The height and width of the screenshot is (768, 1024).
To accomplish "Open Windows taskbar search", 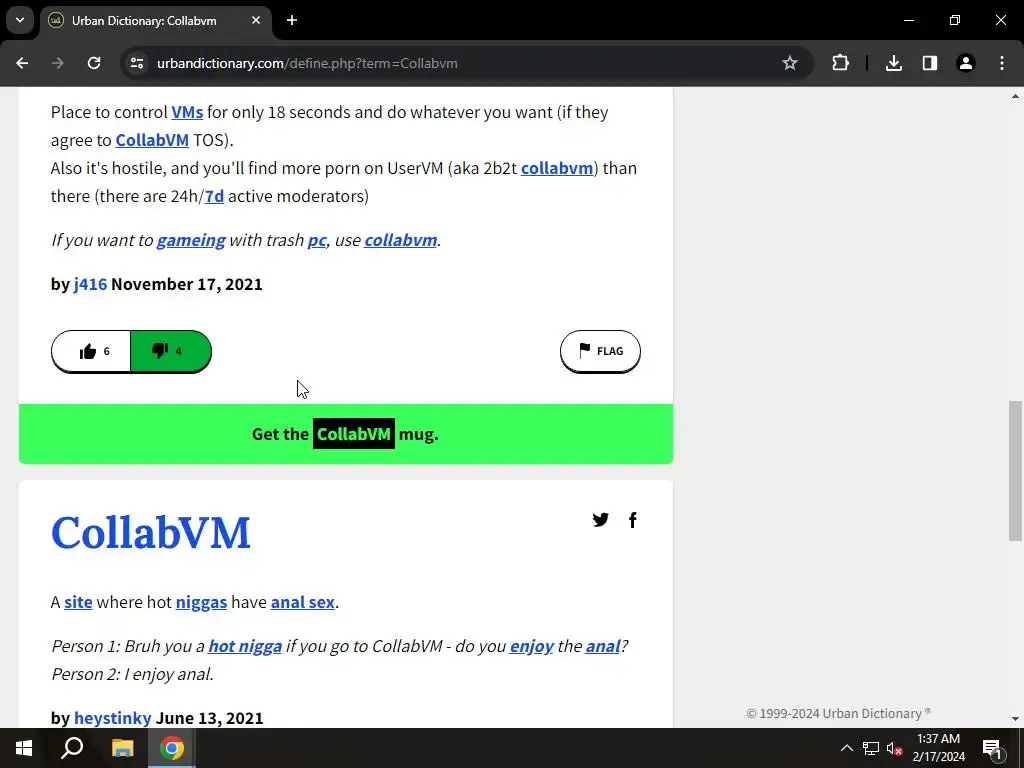I will pyautogui.click(x=72, y=748).
